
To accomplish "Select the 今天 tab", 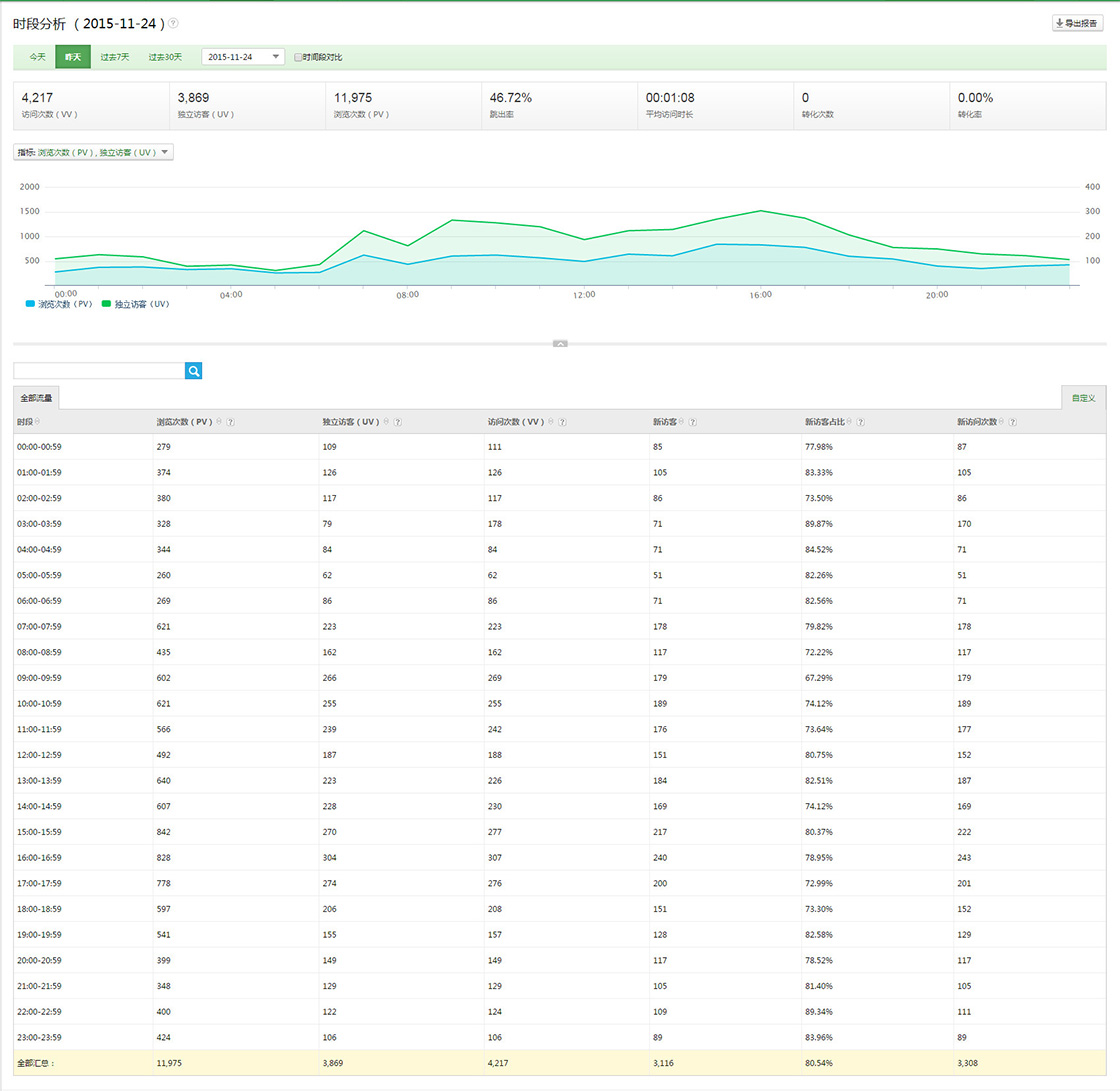I will point(37,57).
